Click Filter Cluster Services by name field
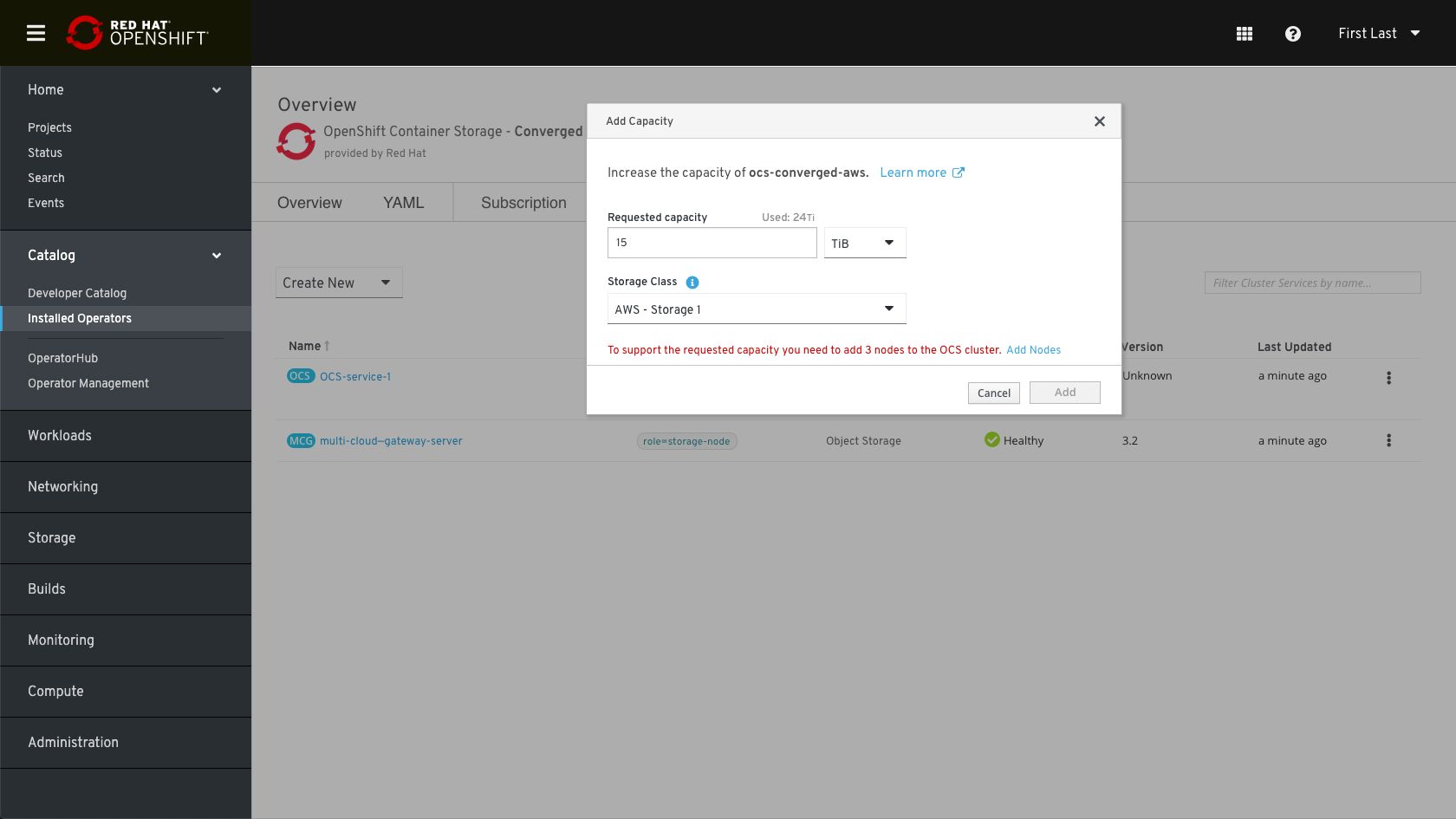 coord(1312,283)
